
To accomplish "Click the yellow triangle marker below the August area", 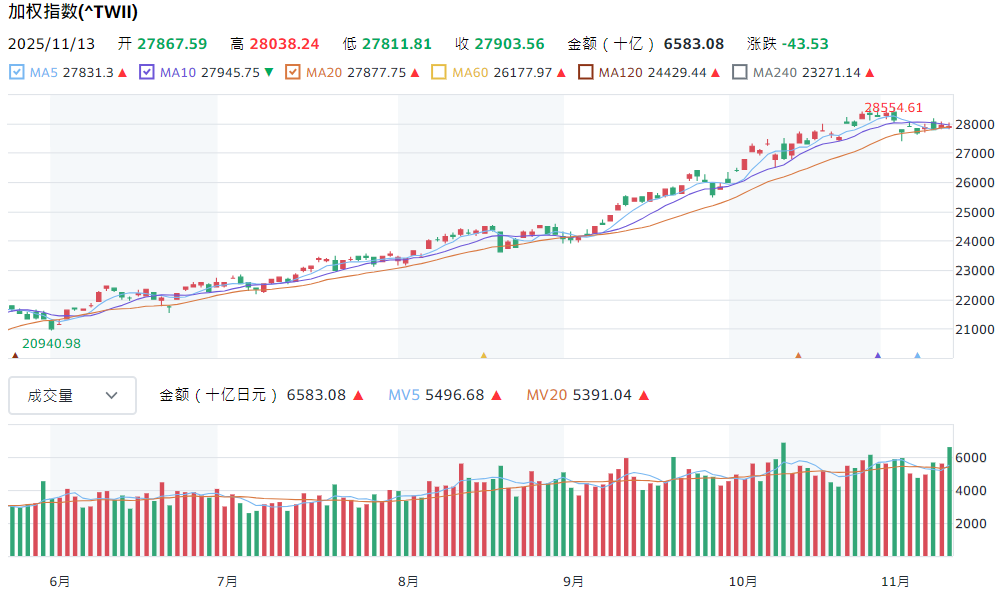I will 483,355.
